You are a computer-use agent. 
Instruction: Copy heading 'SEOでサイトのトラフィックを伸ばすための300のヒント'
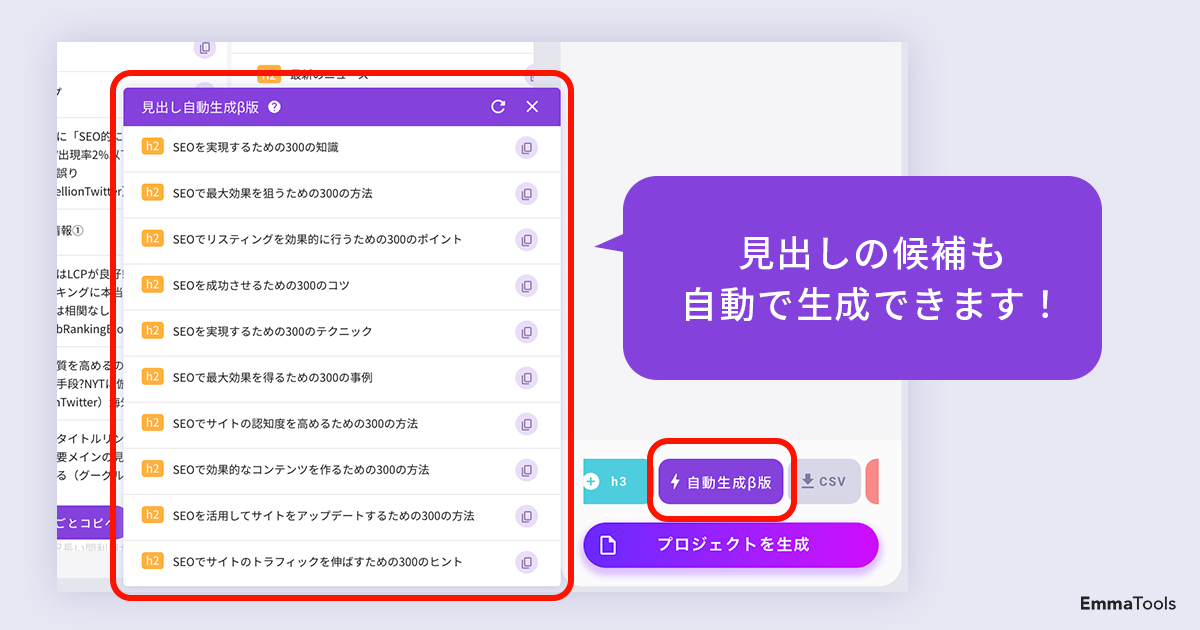tap(527, 562)
